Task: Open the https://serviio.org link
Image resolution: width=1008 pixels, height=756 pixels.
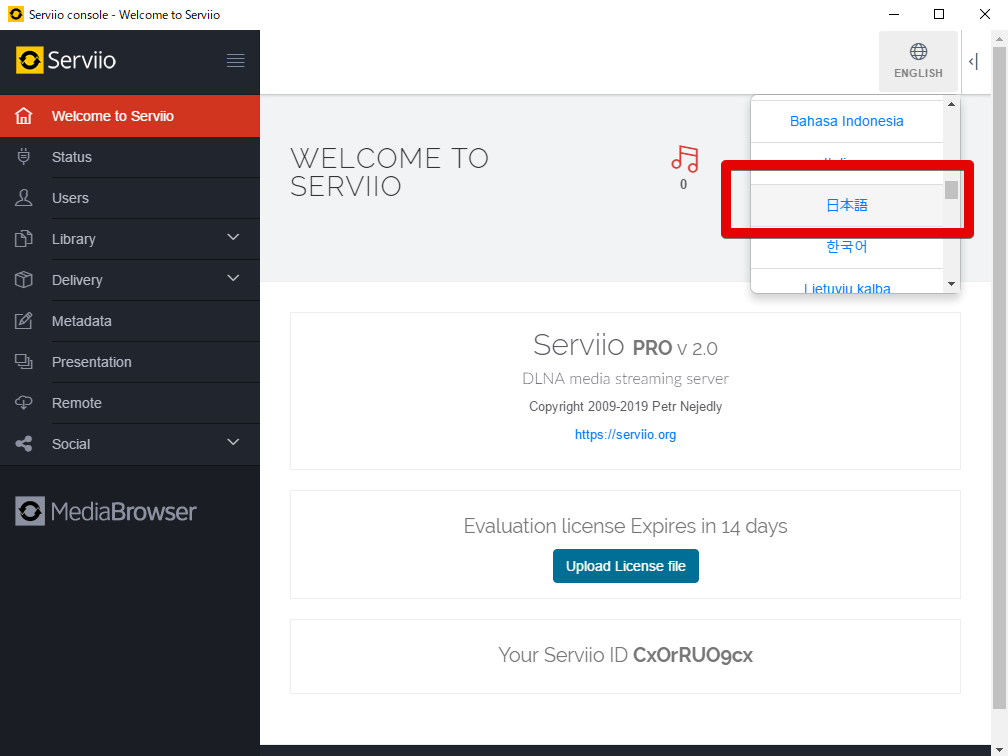Action: pos(626,435)
